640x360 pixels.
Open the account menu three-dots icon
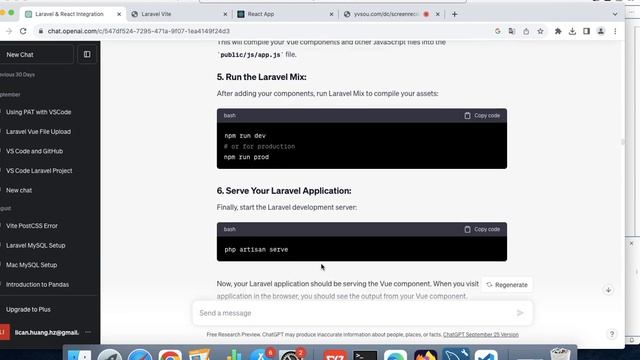tap(88, 332)
